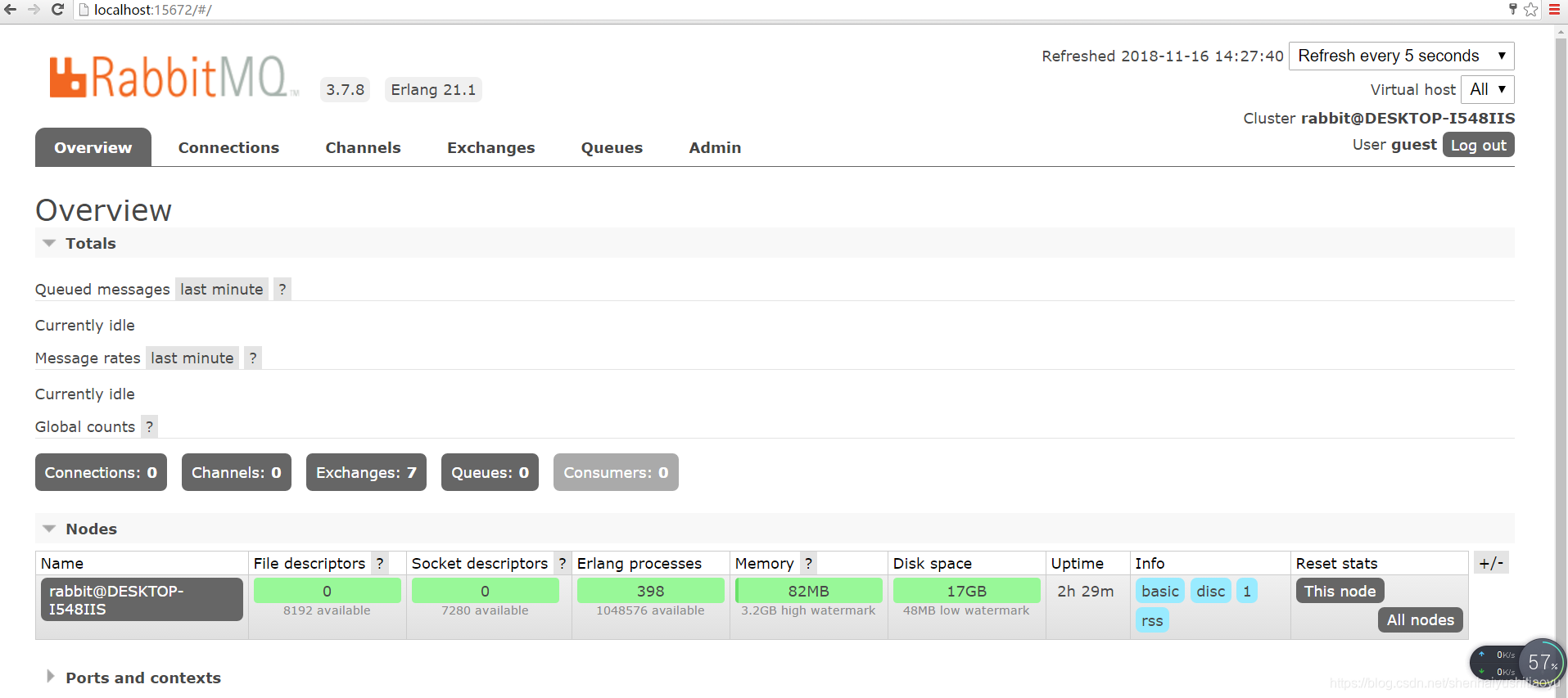
Task: Click the Uptime value 2h 29m
Action: point(1085,591)
